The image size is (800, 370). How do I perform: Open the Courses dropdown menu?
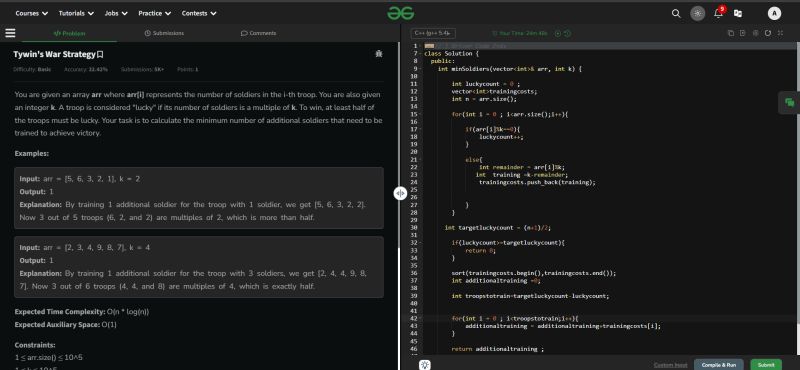coord(32,13)
